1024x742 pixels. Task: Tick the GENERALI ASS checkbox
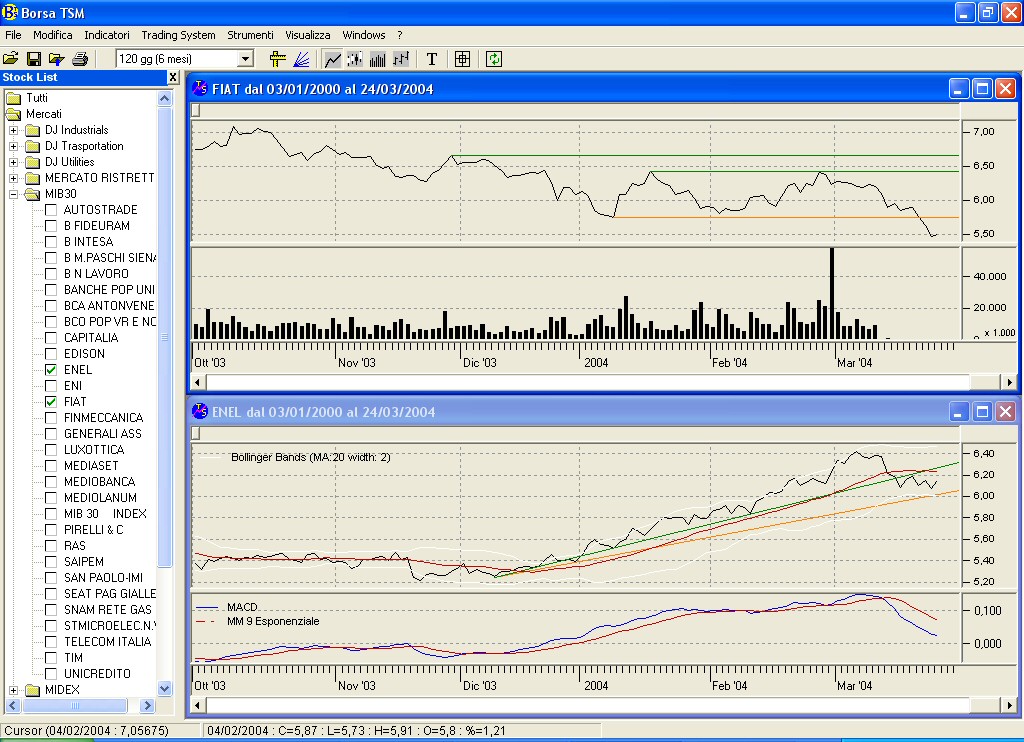[51, 434]
